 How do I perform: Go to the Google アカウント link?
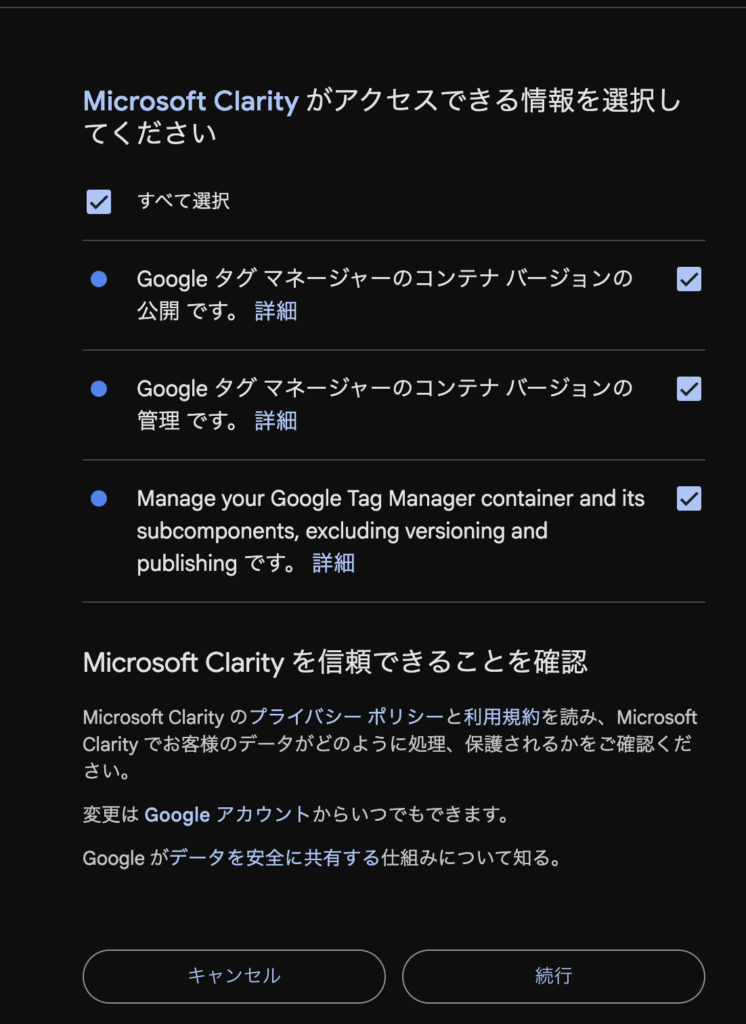(x=227, y=814)
